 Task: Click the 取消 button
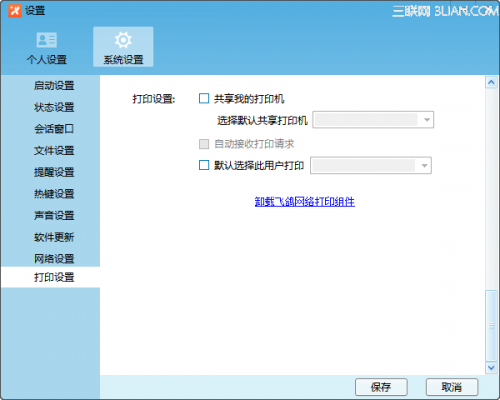pyautogui.click(x=452, y=387)
